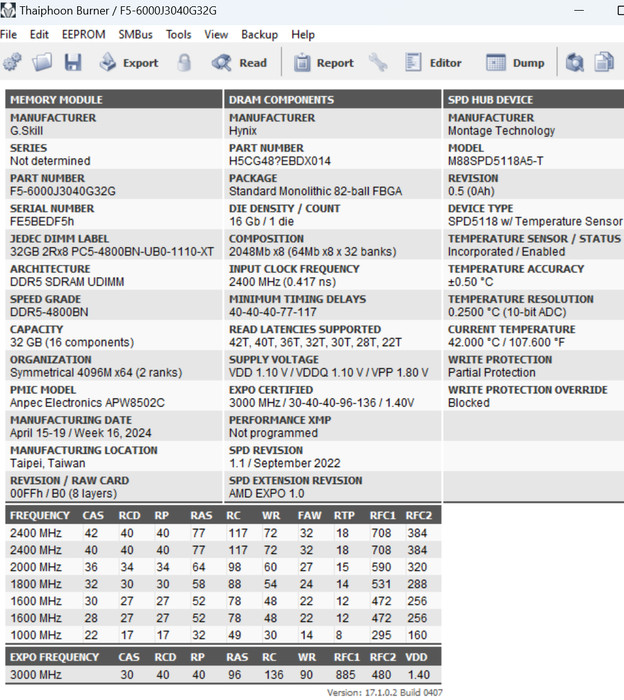Click the G.Skill manufacturer value

pos(26,131)
